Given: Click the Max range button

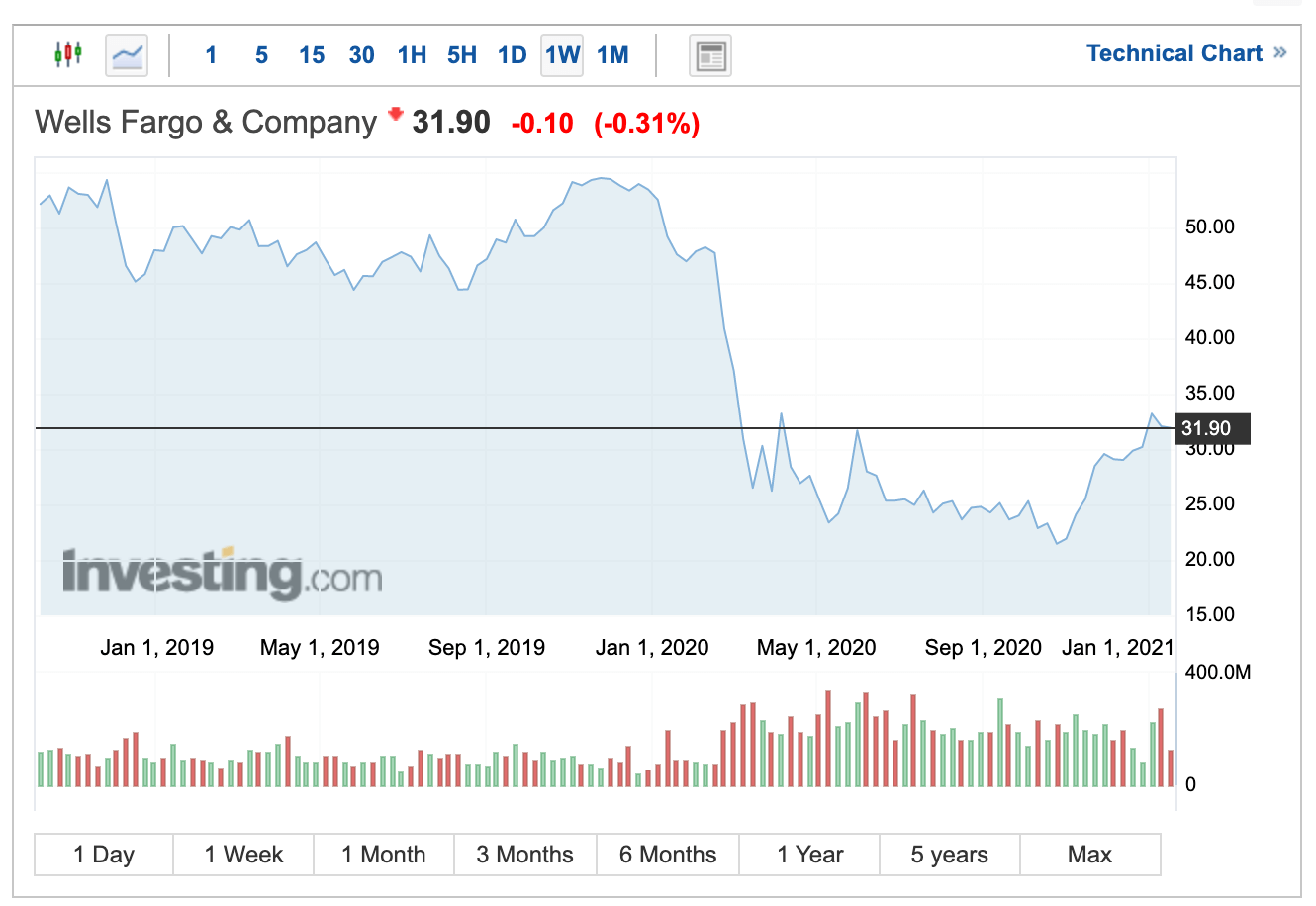Looking at the screenshot, I should 1089,855.
